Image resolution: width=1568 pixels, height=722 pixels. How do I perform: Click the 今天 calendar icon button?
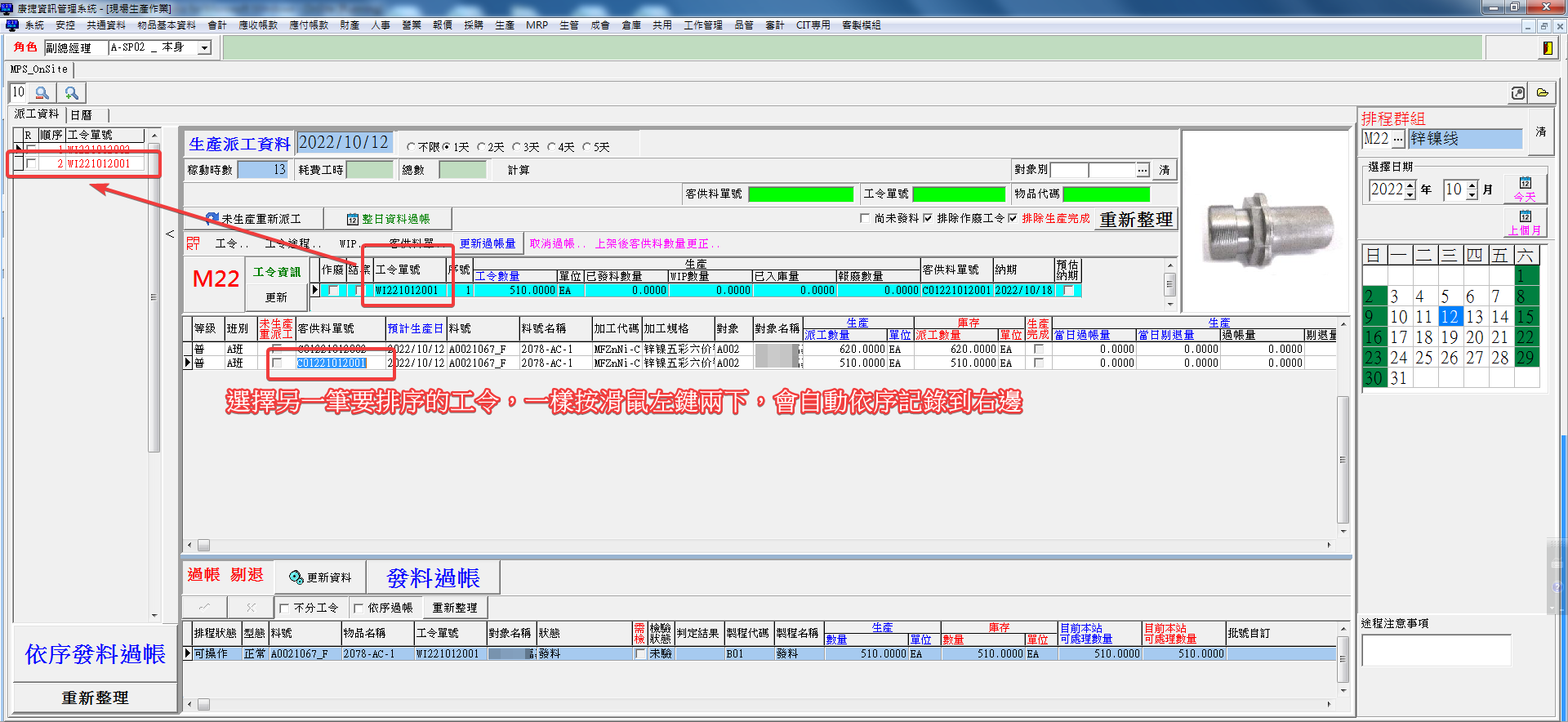1525,189
